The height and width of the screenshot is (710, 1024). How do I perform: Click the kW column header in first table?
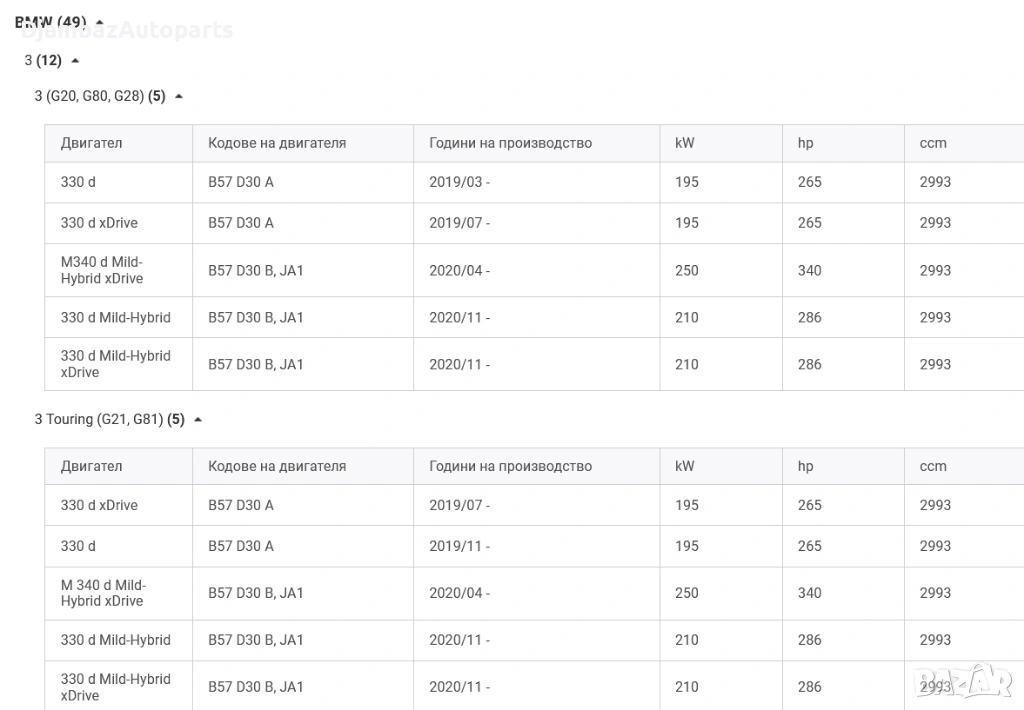pos(685,143)
